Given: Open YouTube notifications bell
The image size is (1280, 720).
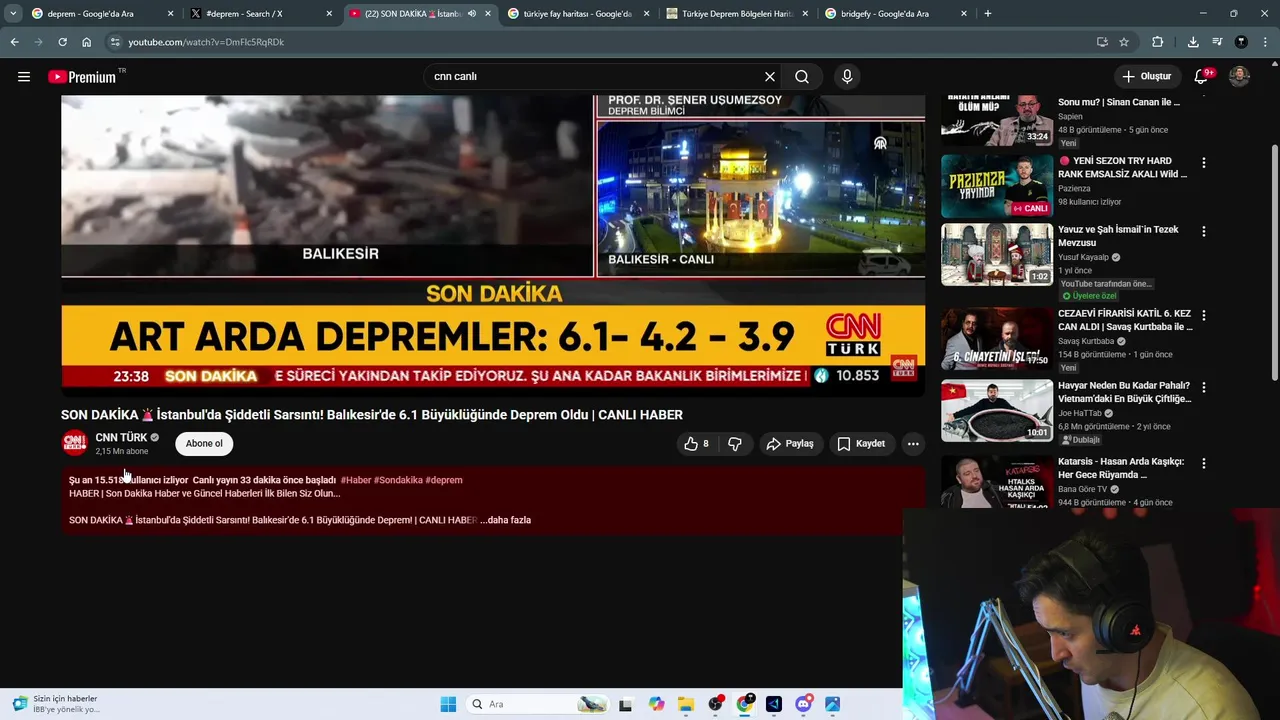Looking at the screenshot, I should pos(1202,76).
